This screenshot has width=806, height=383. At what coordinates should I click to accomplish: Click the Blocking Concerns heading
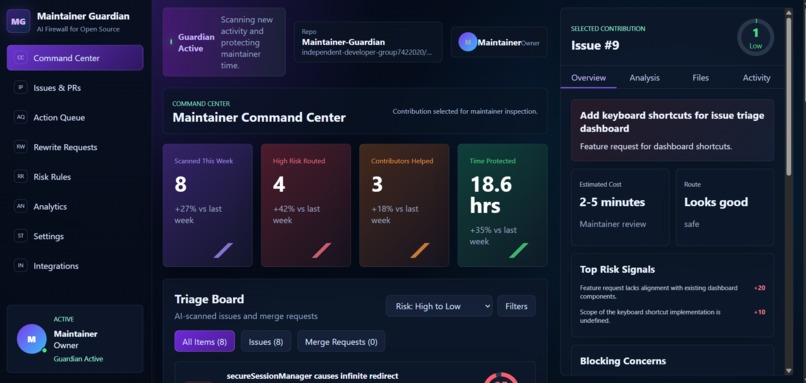point(623,361)
